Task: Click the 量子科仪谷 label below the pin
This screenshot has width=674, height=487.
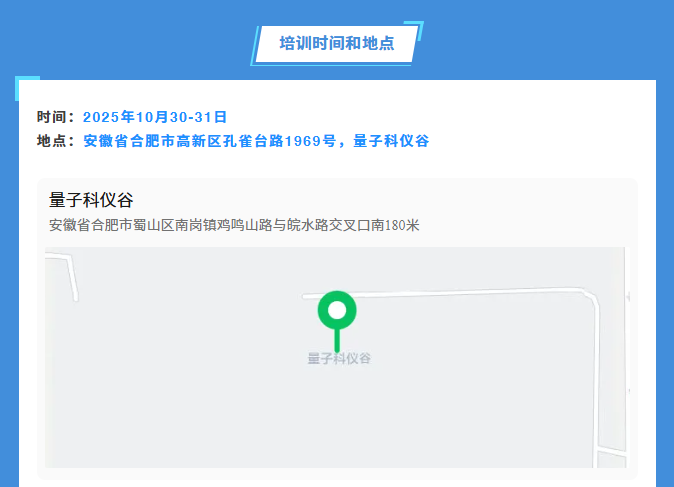Action: (338, 358)
